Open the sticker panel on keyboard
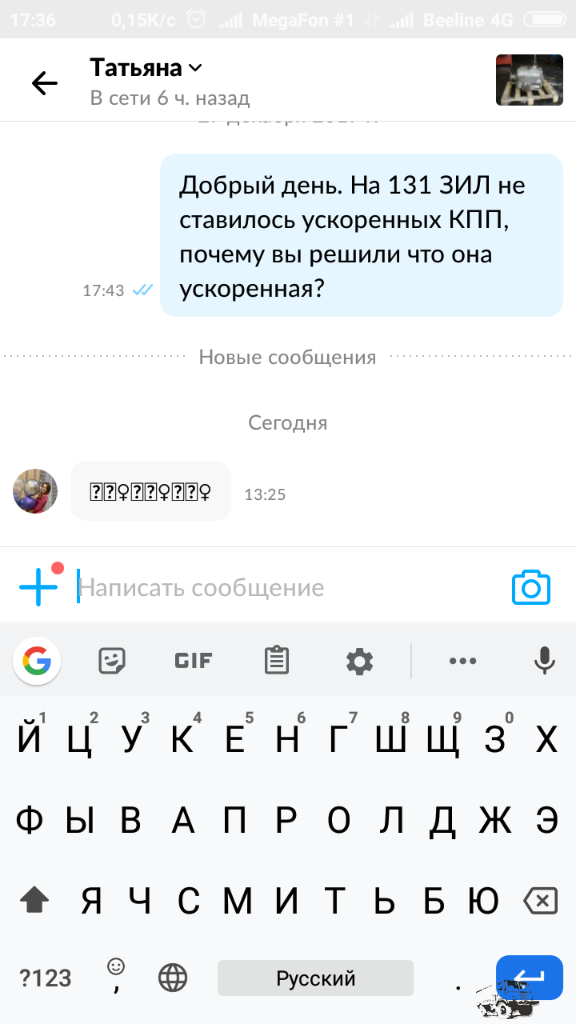The width and height of the screenshot is (576, 1024). (x=112, y=662)
